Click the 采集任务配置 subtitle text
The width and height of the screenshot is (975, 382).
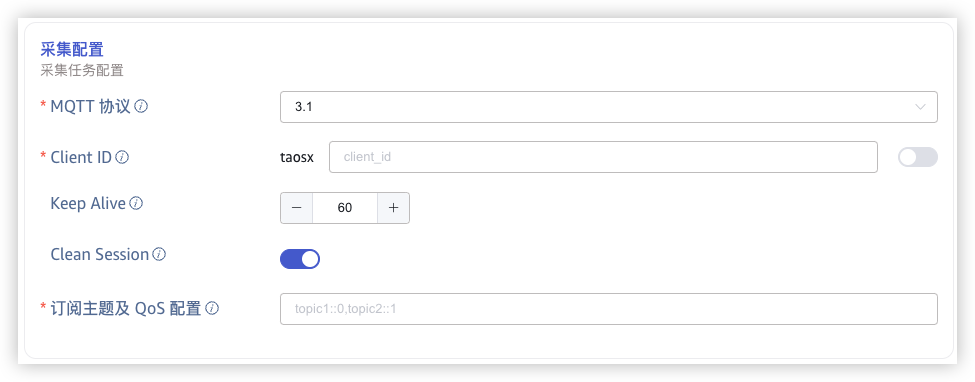(x=82, y=70)
